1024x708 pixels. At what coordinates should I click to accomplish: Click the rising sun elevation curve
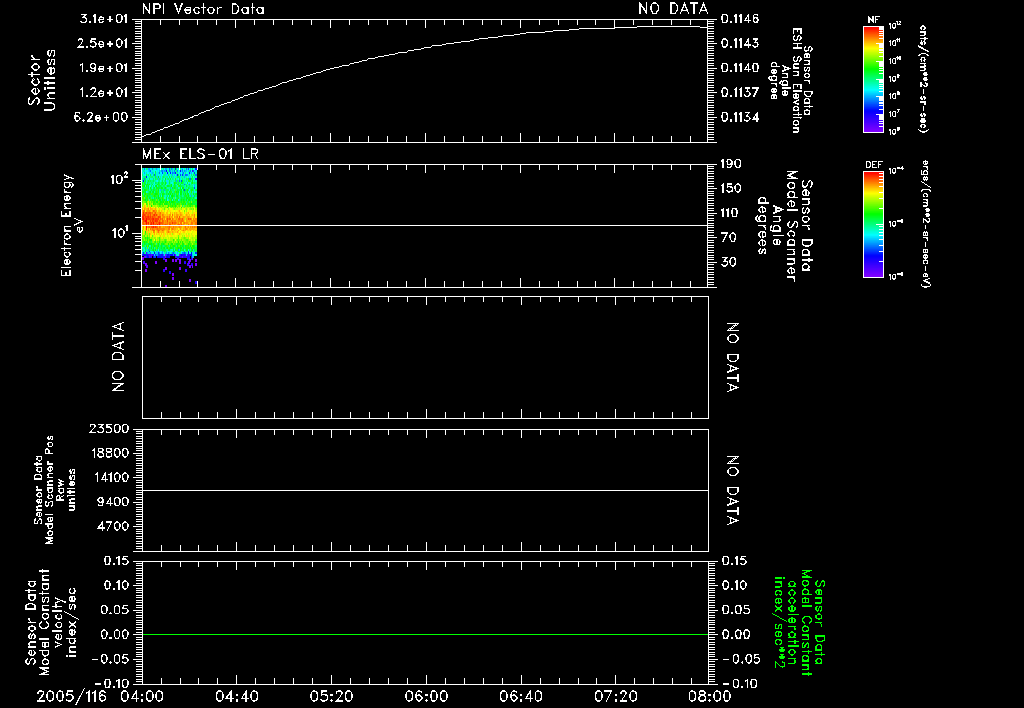[424, 49]
